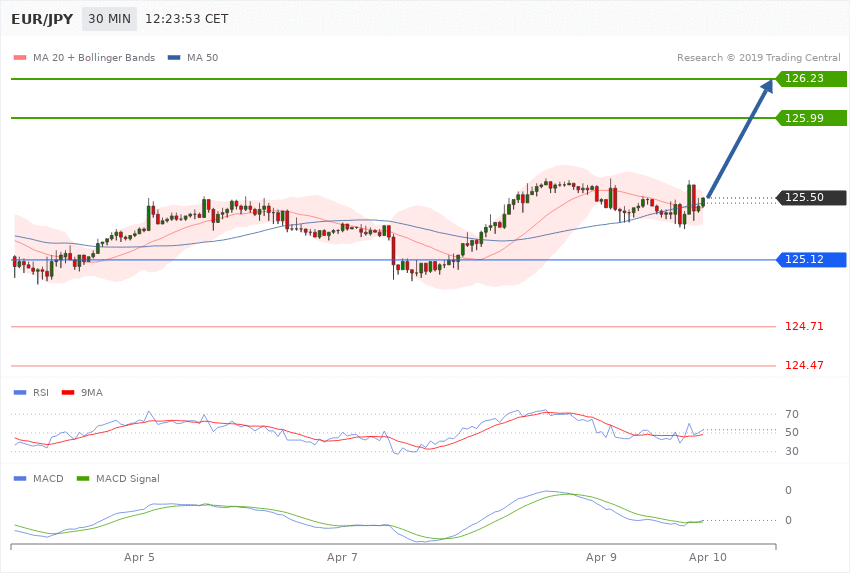This screenshot has width=850, height=576.
Task: Click the 125.99 resistance price tag
Action: 812,118
